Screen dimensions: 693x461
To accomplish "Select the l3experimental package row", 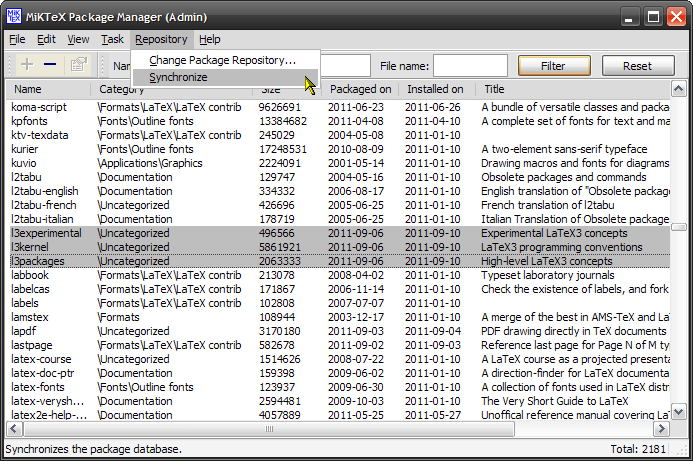I will (x=339, y=233).
